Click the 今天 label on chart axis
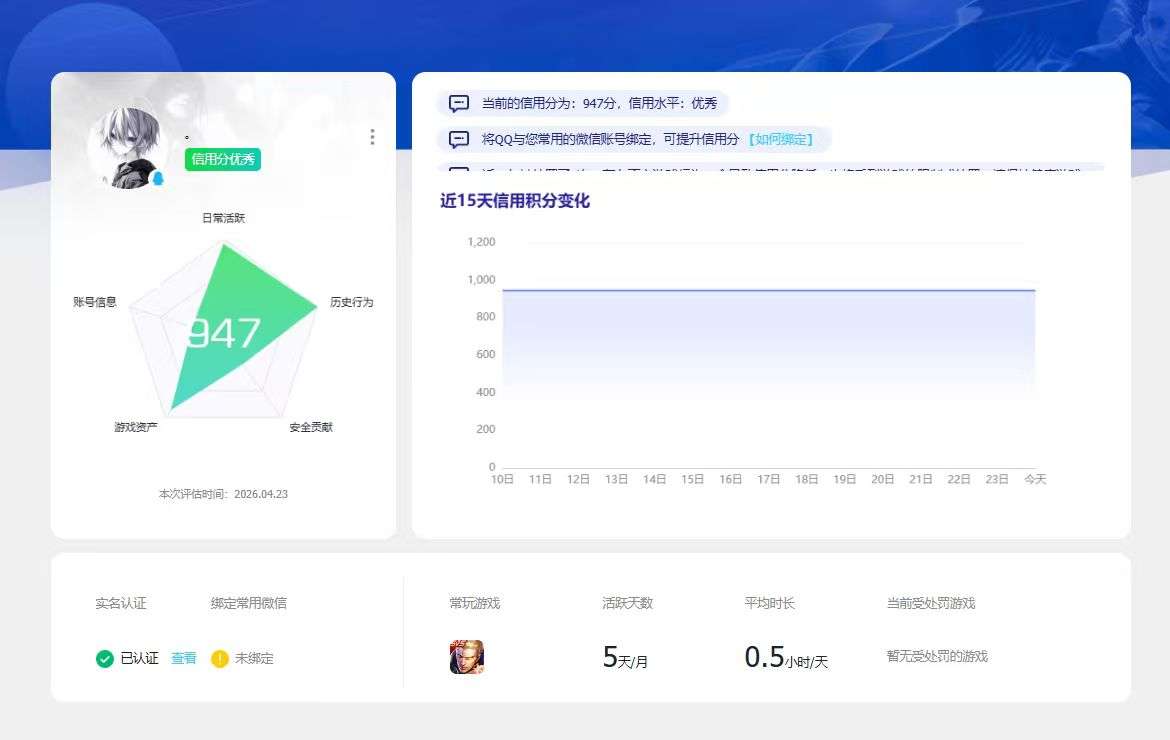This screenshot has height=740, width=1170. tap(1035, 479)
